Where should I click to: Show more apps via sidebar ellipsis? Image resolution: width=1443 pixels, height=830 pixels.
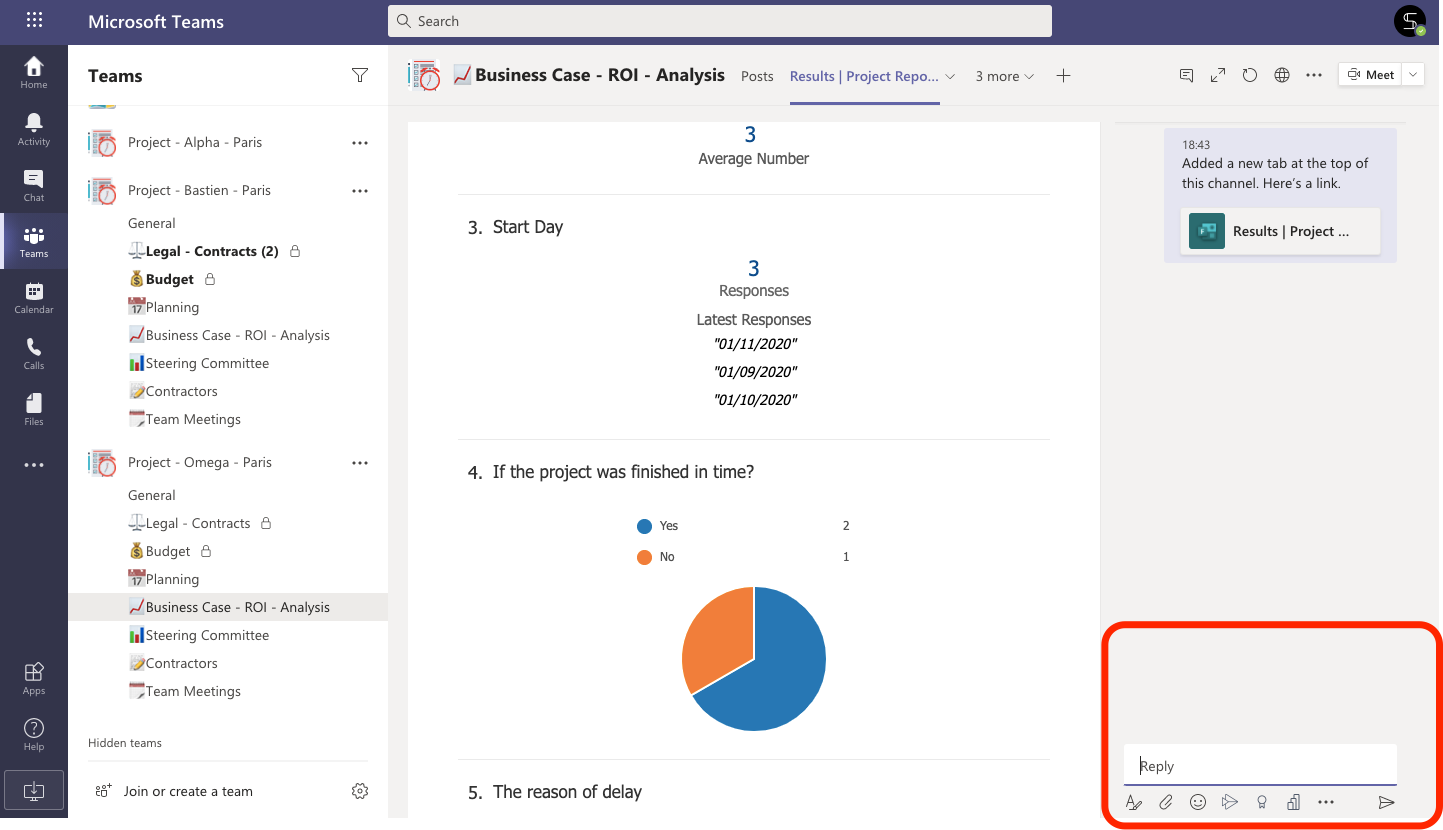[x=34, y=465]
